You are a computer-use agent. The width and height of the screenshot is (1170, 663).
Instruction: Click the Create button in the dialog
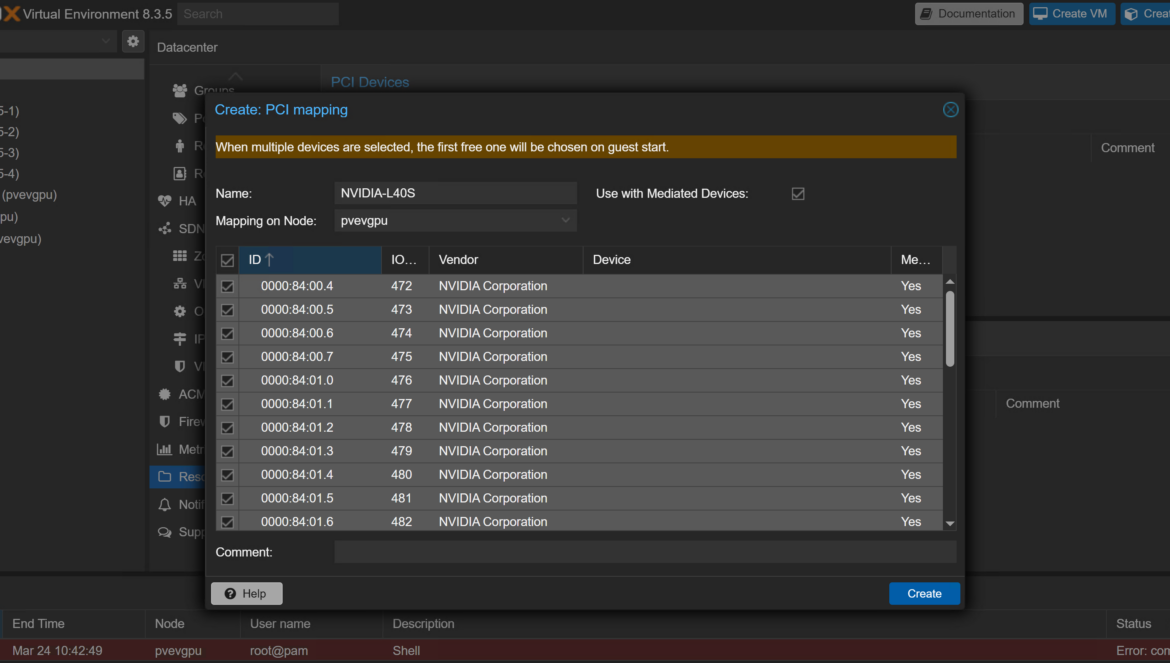point(924,594)
